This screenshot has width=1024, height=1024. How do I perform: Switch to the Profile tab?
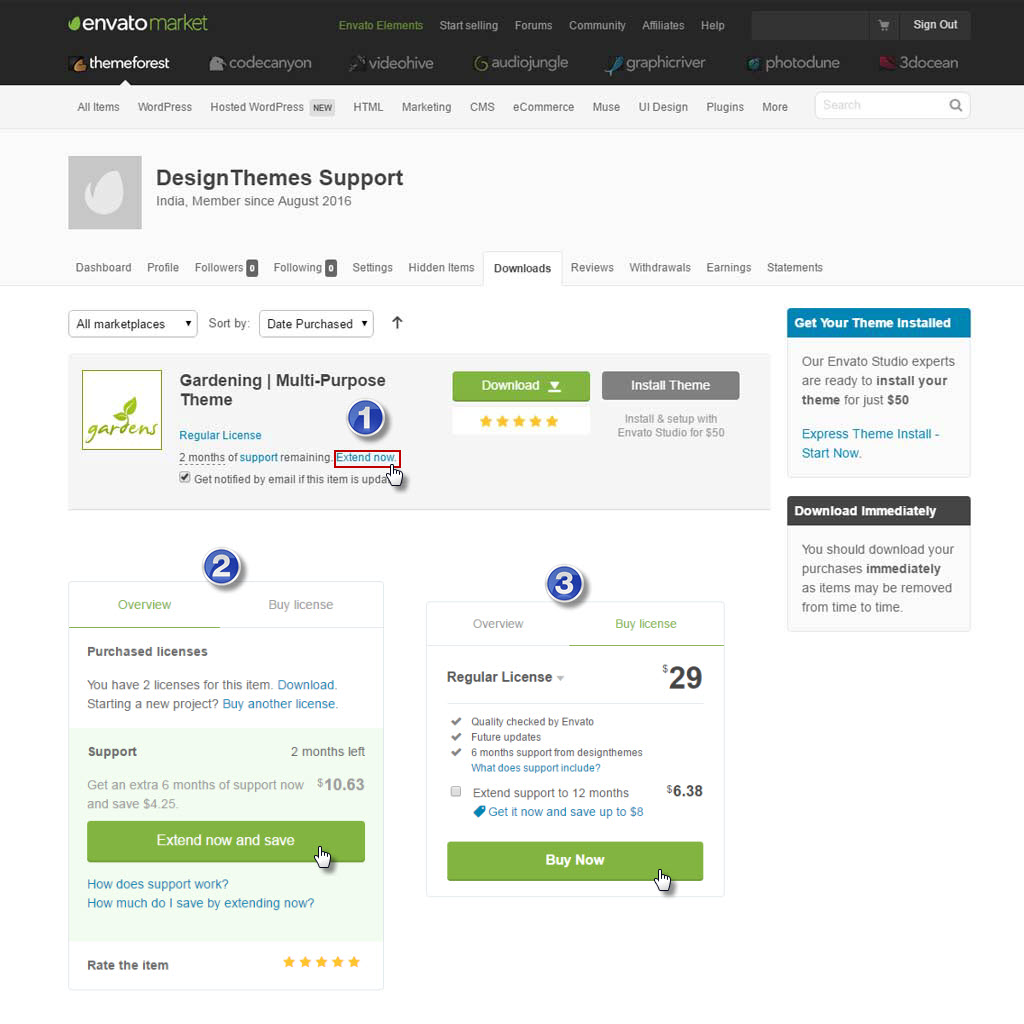163,268
